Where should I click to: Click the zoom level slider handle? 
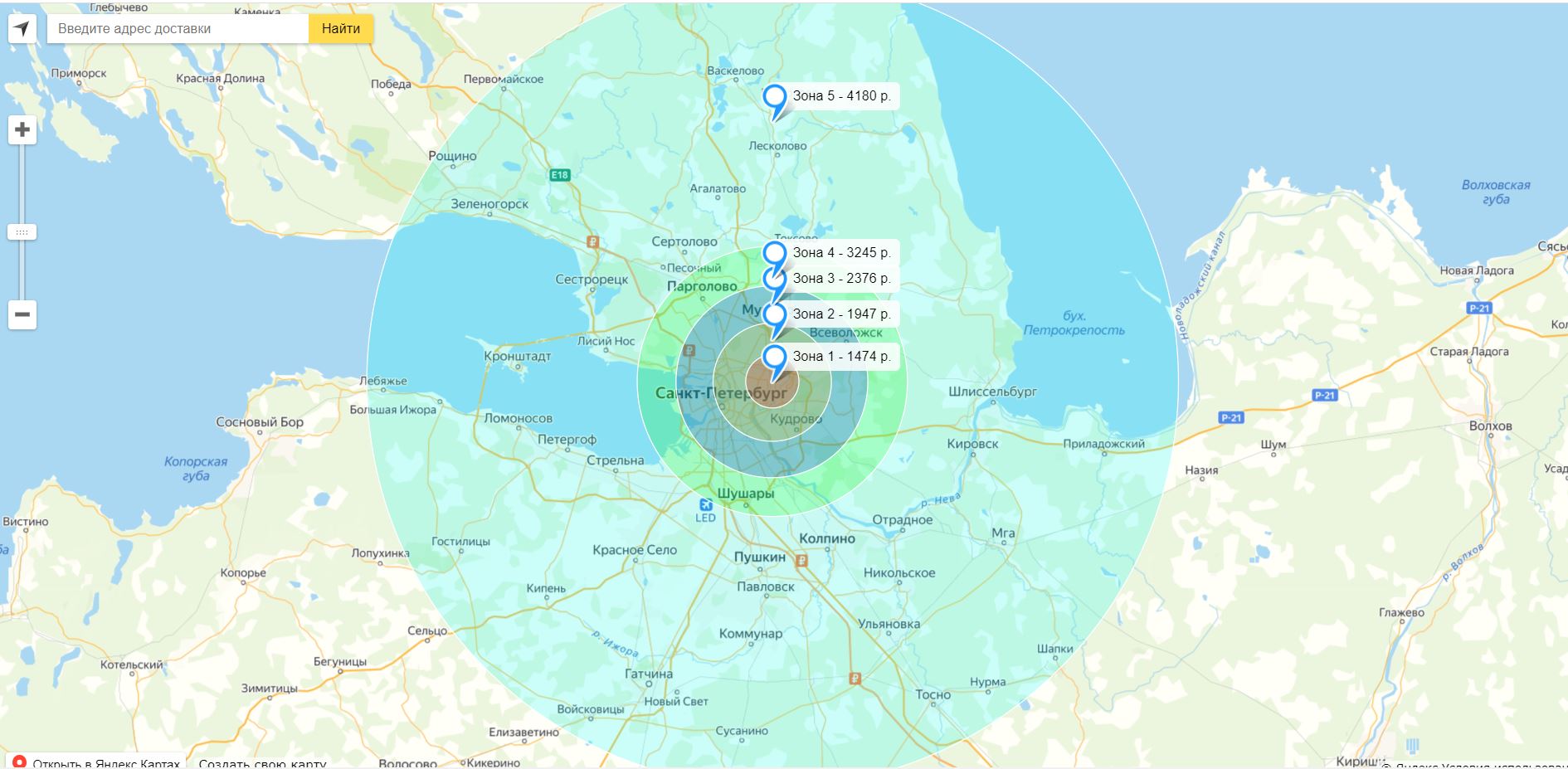point(22,232)
